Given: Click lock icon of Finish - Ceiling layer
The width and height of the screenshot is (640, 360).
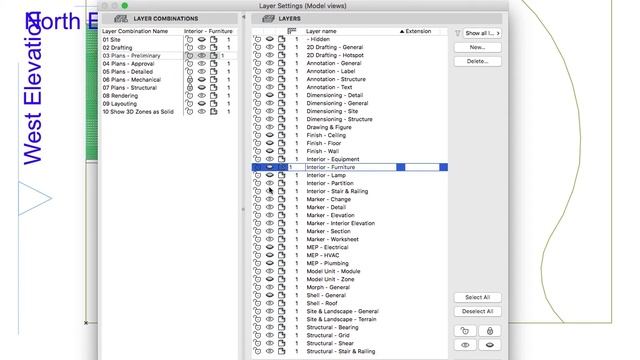Looking at the screenshot, I should [257, 135].
